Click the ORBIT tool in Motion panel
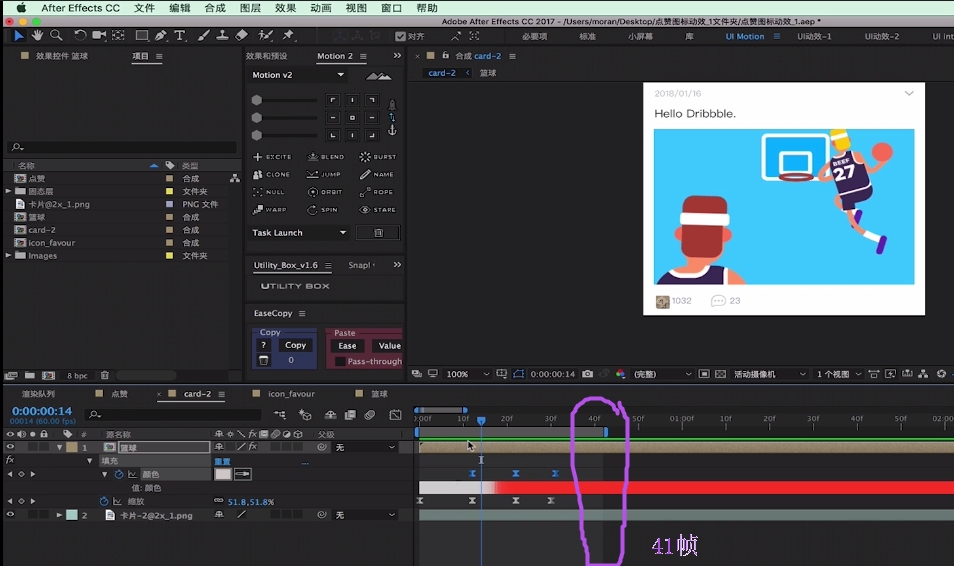954x566 pixels. [x=324, y=192]
